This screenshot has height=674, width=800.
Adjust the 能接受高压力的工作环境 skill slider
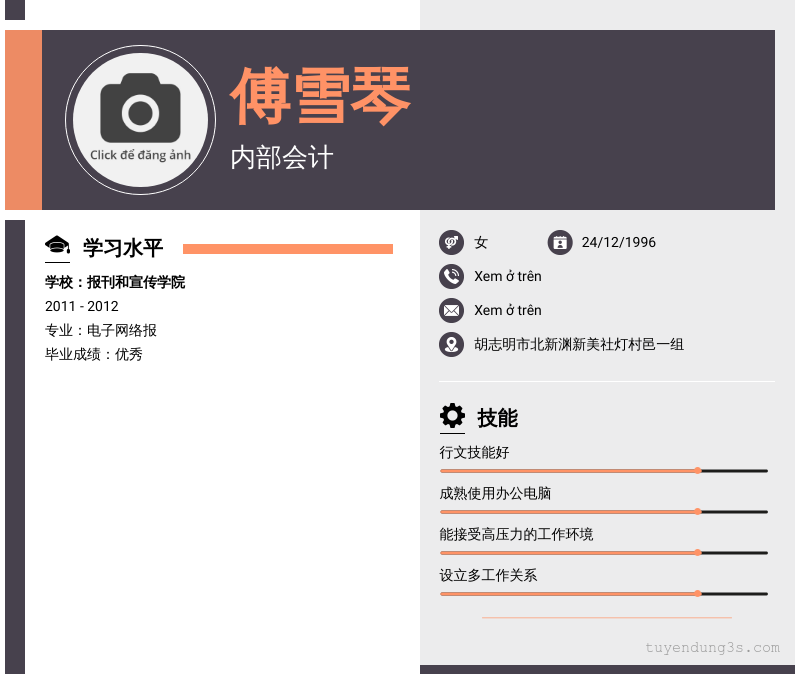pos(697,552)
